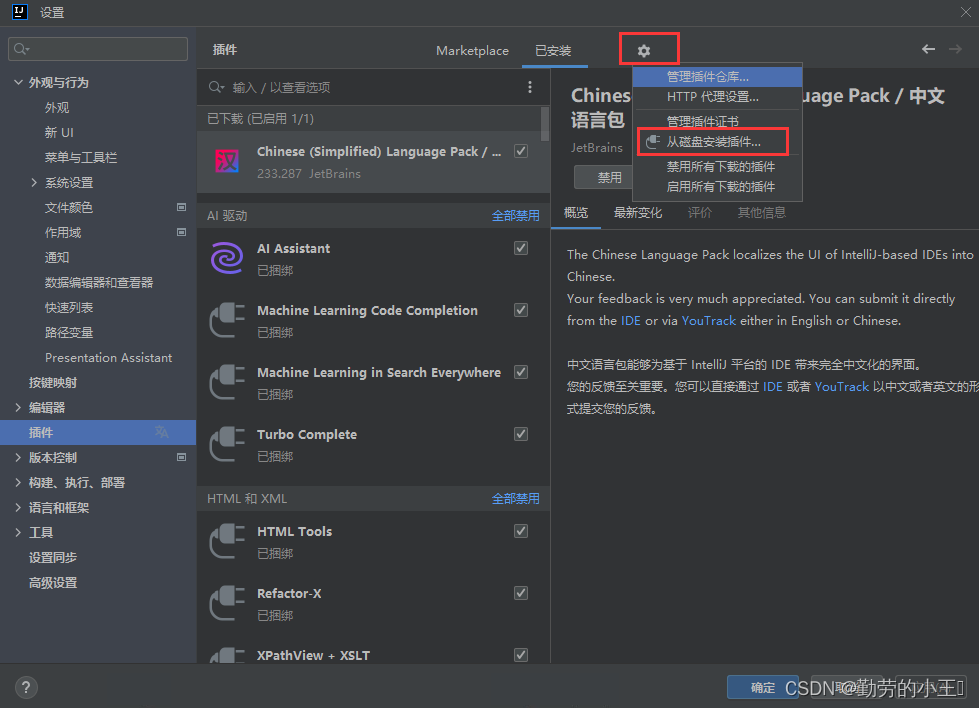Viewport: 979px width, 708px height.
Task: Click the HTML Tools plugin icon
Action: 227,541
